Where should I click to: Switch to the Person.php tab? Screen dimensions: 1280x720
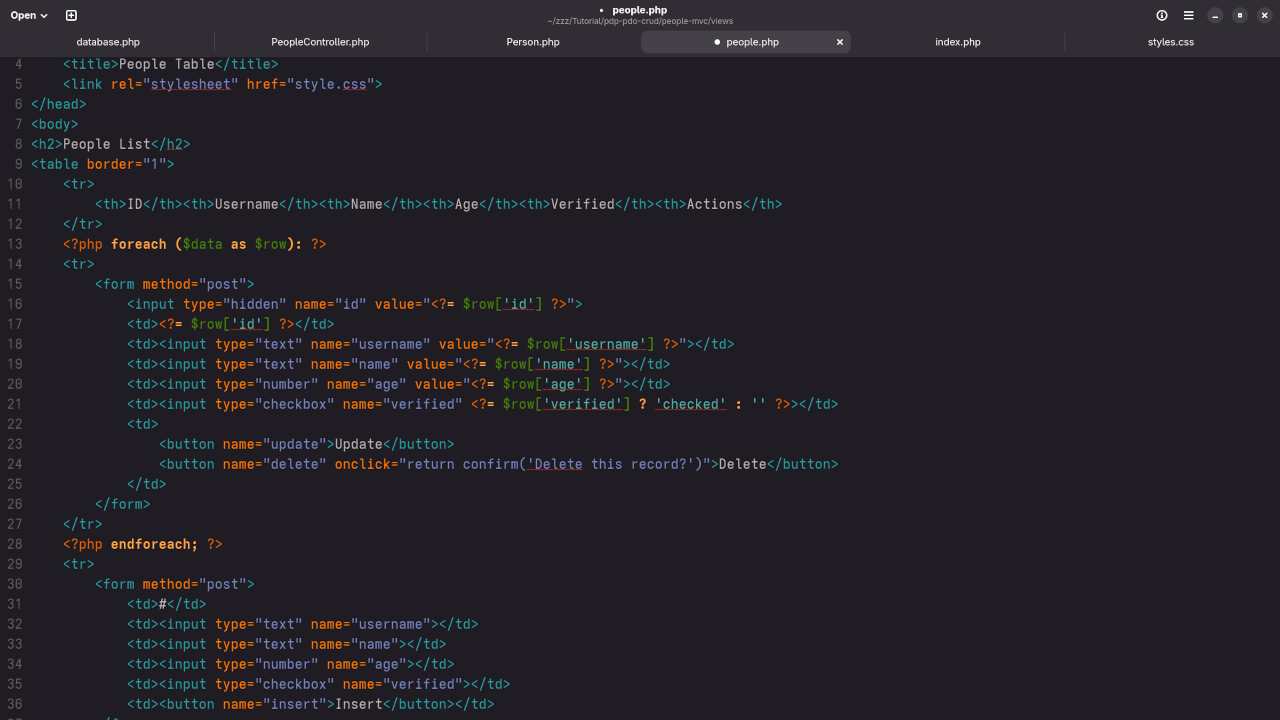pos(533,42)
